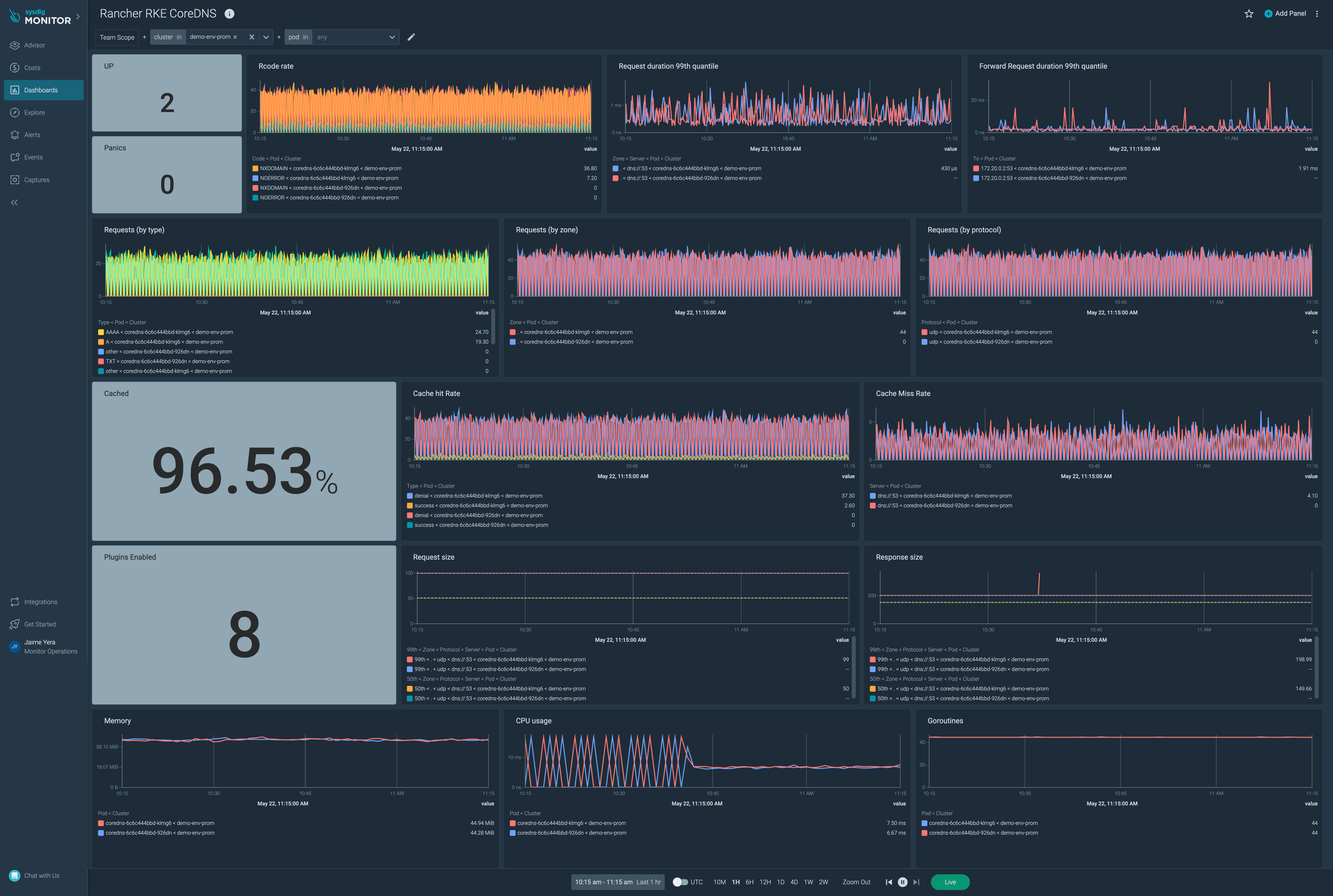
Task: Click the NXDOMAIN orange legend swatch
Action: pyautogui.click(x=256, y=169)
